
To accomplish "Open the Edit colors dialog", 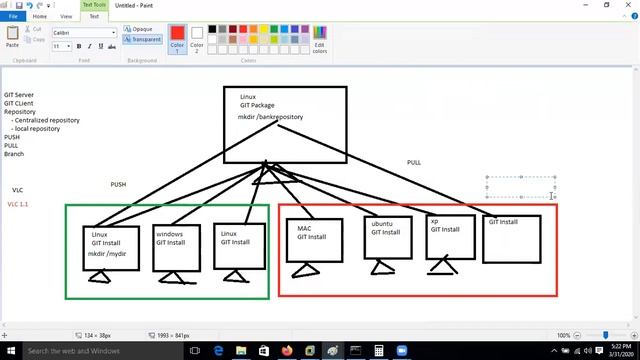I will pos(320,39).
